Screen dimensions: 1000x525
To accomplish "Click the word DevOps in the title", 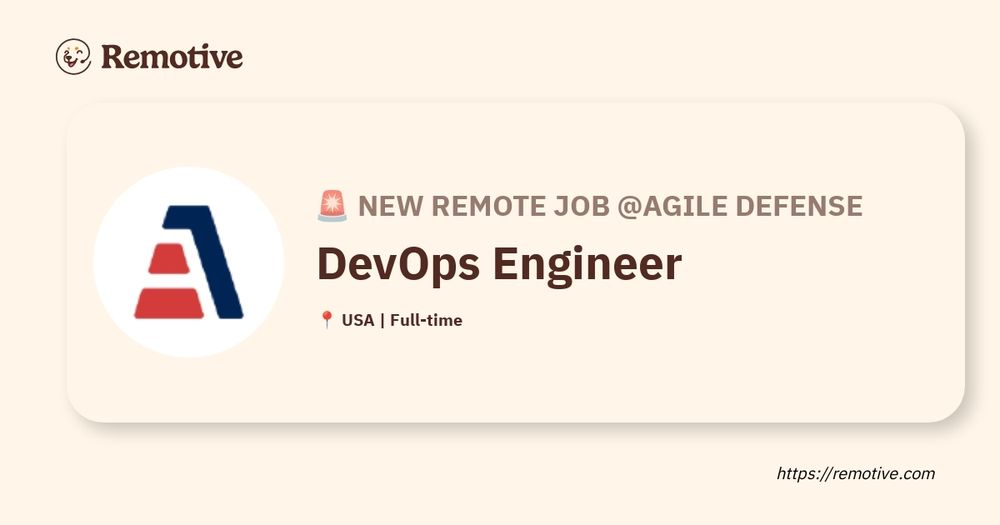I will coord(399,264).
